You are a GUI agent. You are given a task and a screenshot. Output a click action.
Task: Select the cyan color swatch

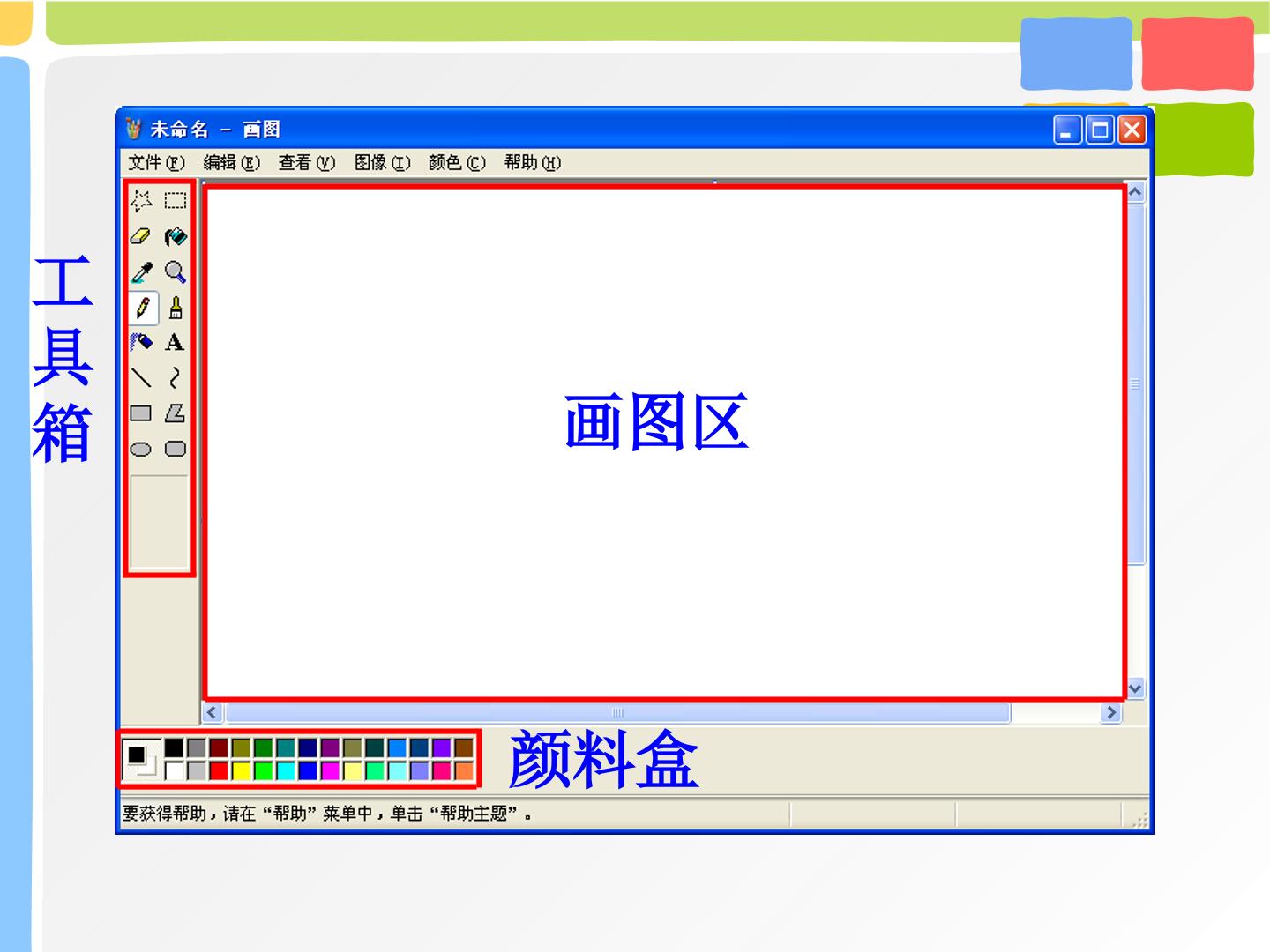[286, 770]
